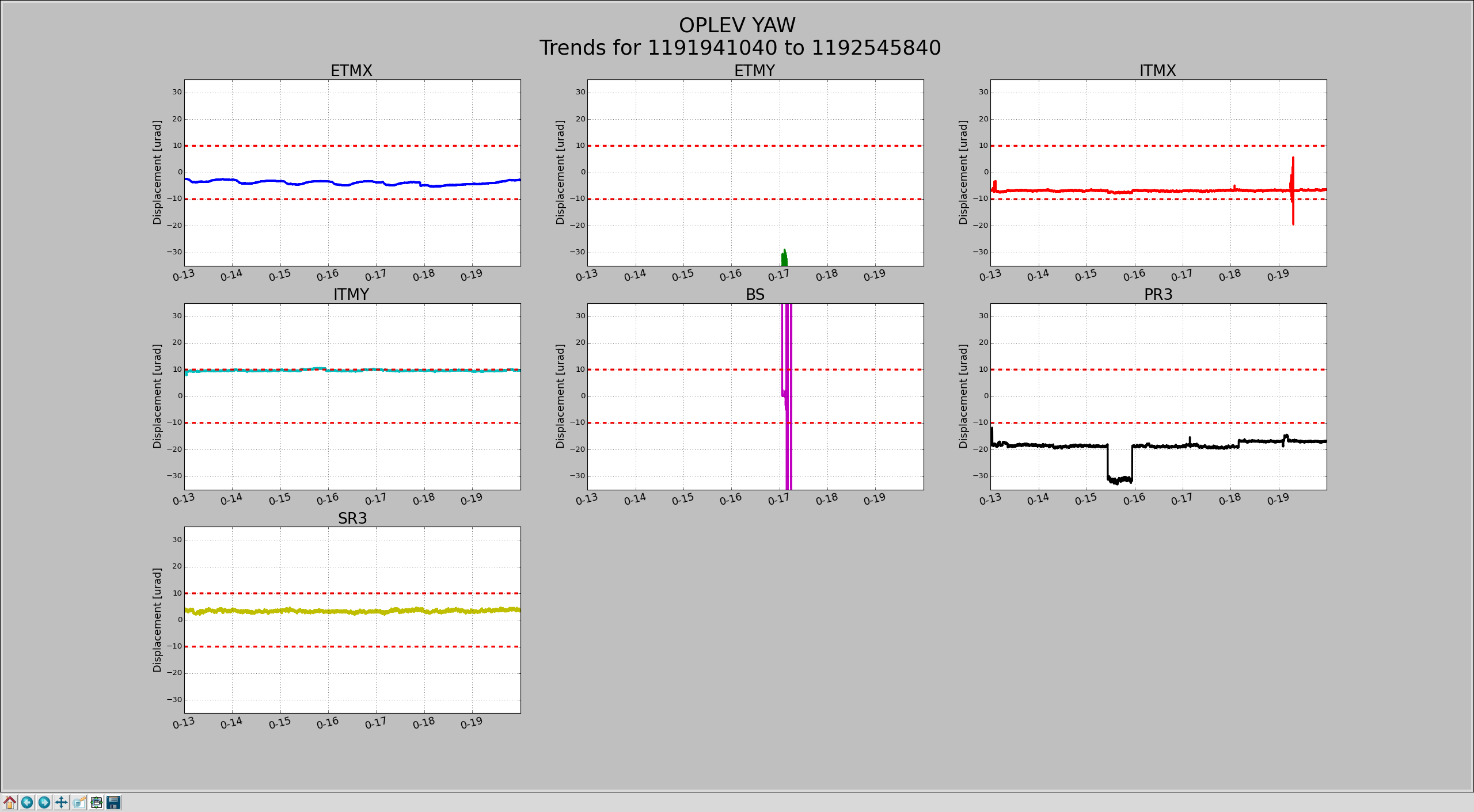Click the ITMX subplot title
Image resolution: width=1474 pixels, height=812 pixels.
(x=1157, y=71)
